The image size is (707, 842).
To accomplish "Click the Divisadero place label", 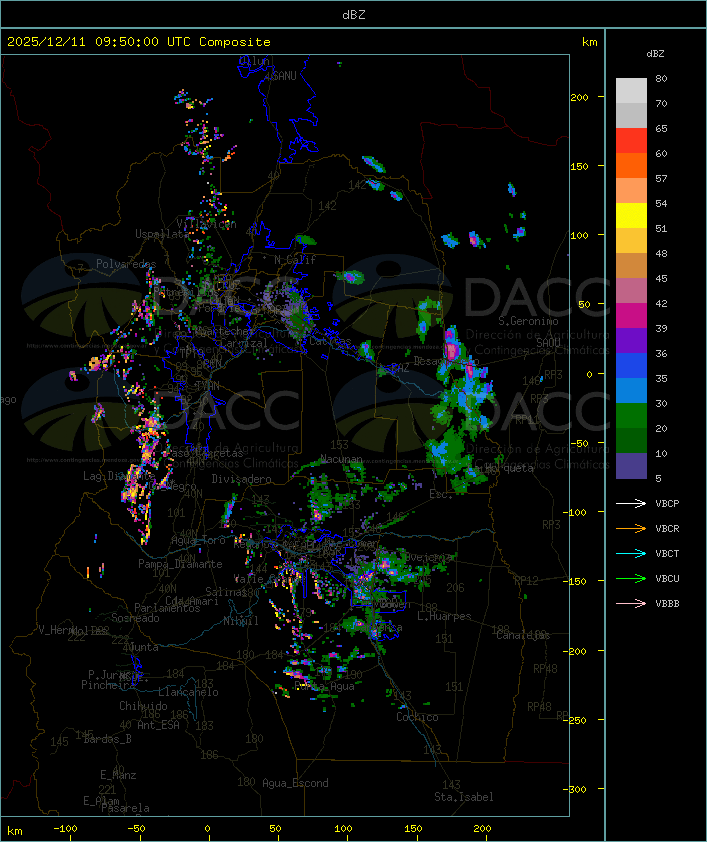I will pos(241,478).
